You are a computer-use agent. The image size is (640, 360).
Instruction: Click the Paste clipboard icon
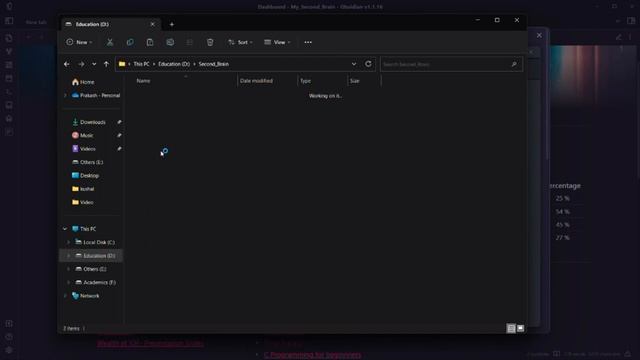point(150,42)
